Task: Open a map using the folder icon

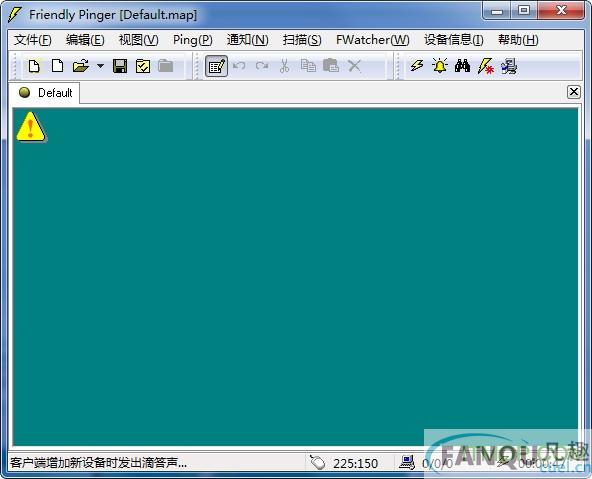Action: coord(80,66)
